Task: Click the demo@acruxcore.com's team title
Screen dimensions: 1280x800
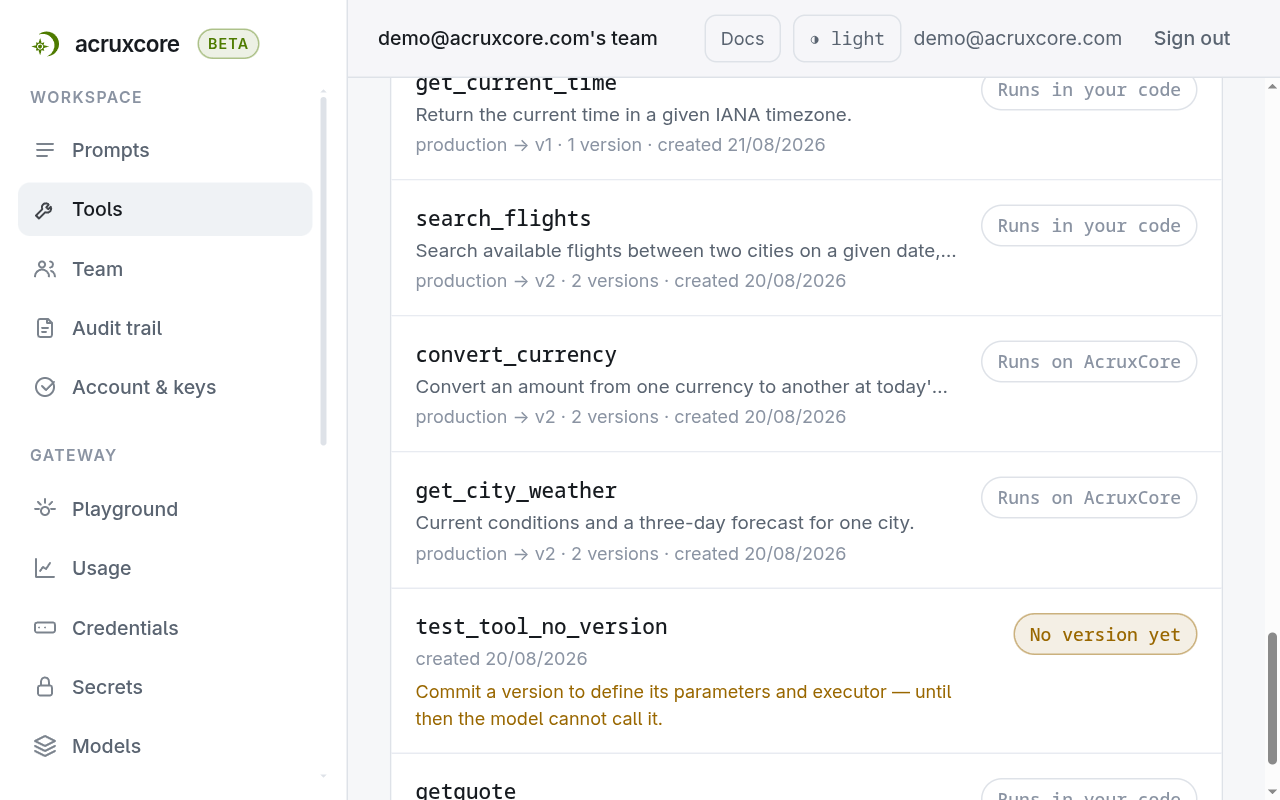Action: (518, 39)
